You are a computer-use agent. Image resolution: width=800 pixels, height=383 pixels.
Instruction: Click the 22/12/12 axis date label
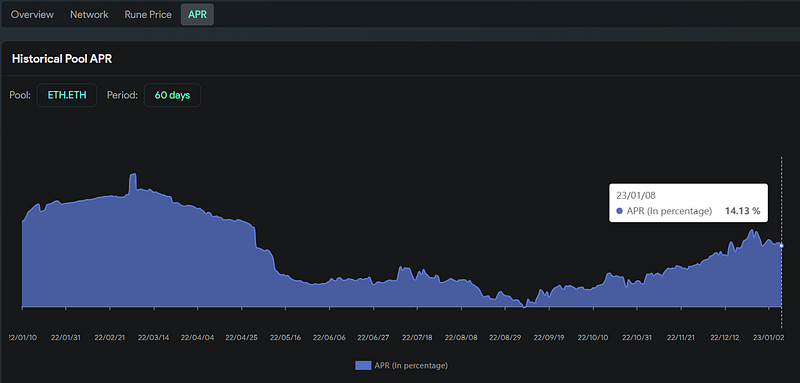coord(724,338)
